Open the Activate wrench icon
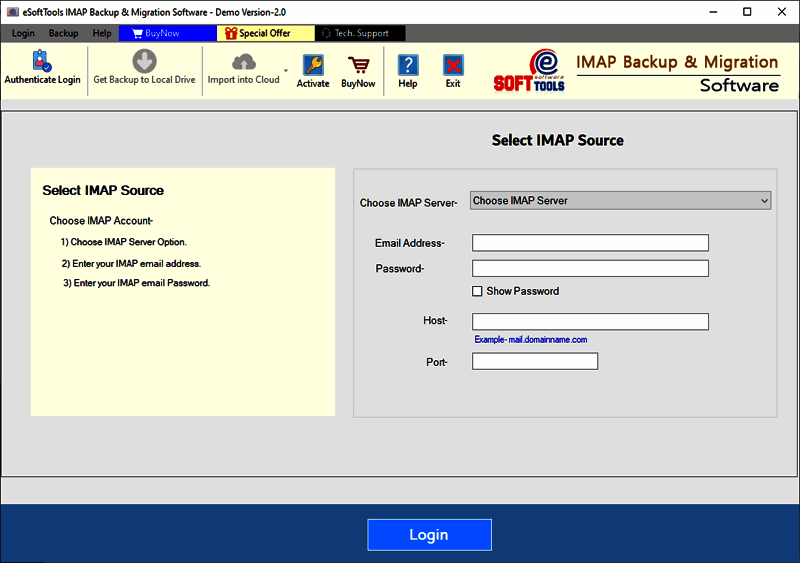 click(x=313, y=66)
